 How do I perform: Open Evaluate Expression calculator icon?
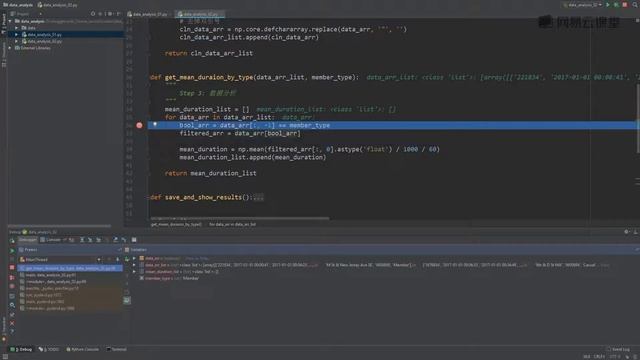click(x=134, y=240)
